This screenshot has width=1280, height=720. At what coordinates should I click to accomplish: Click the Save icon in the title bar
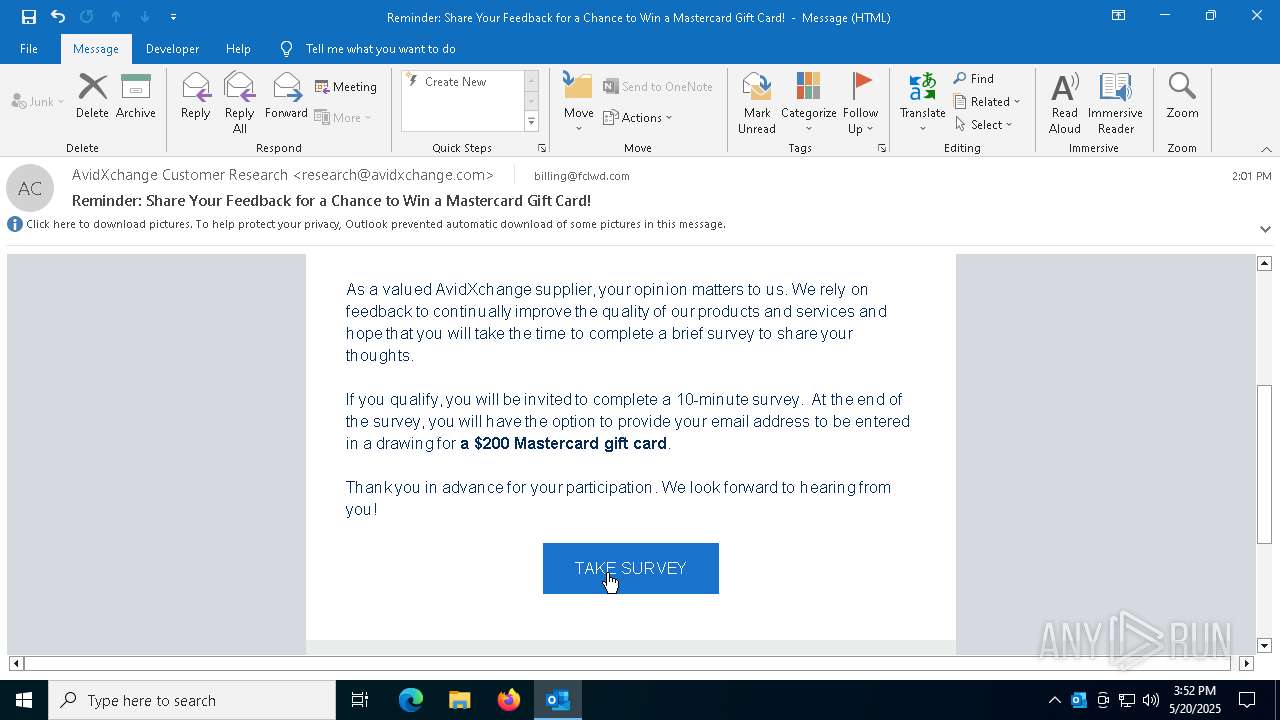29,17
